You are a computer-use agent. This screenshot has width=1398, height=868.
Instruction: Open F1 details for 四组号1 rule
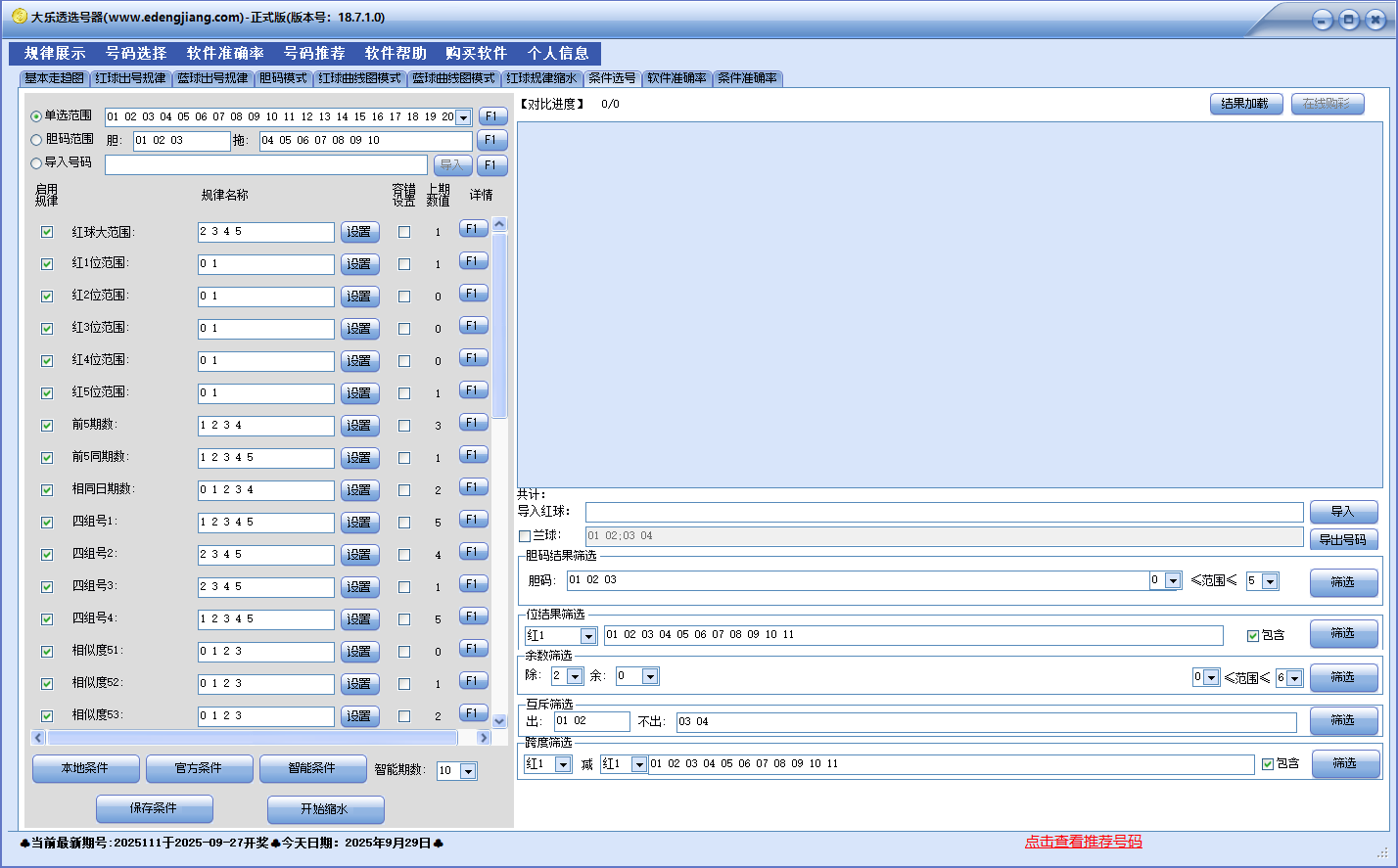pyautogui.click(x=473, y=520)
